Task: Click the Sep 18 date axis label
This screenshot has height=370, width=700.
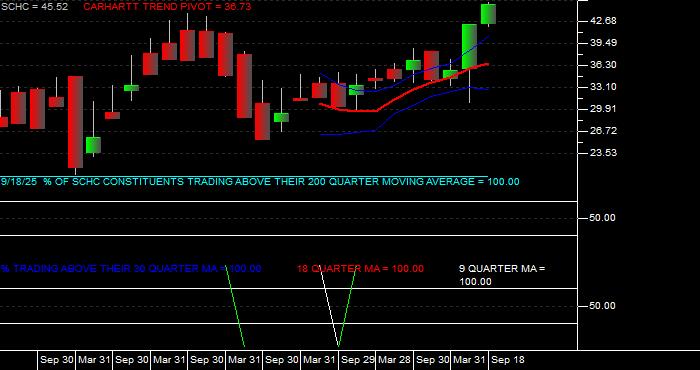Action: pos(508,360)
